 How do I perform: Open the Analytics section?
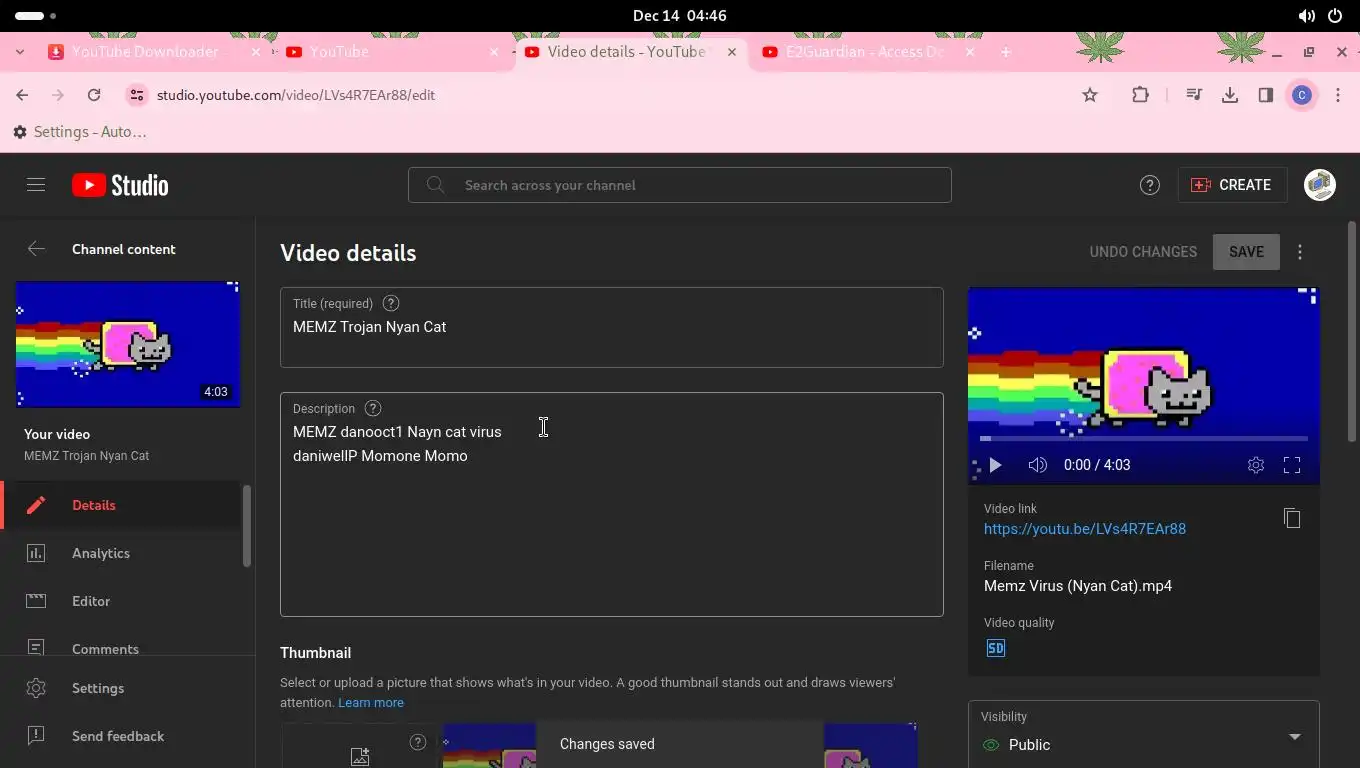122,553
